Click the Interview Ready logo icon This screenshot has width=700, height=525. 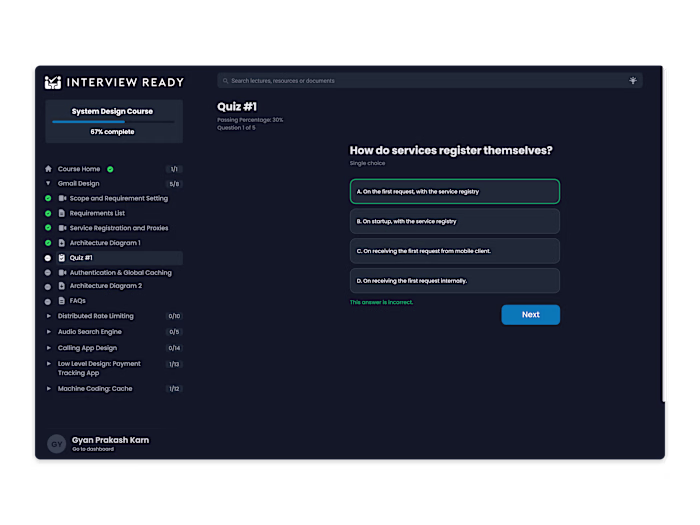click(x=53, y=82)
